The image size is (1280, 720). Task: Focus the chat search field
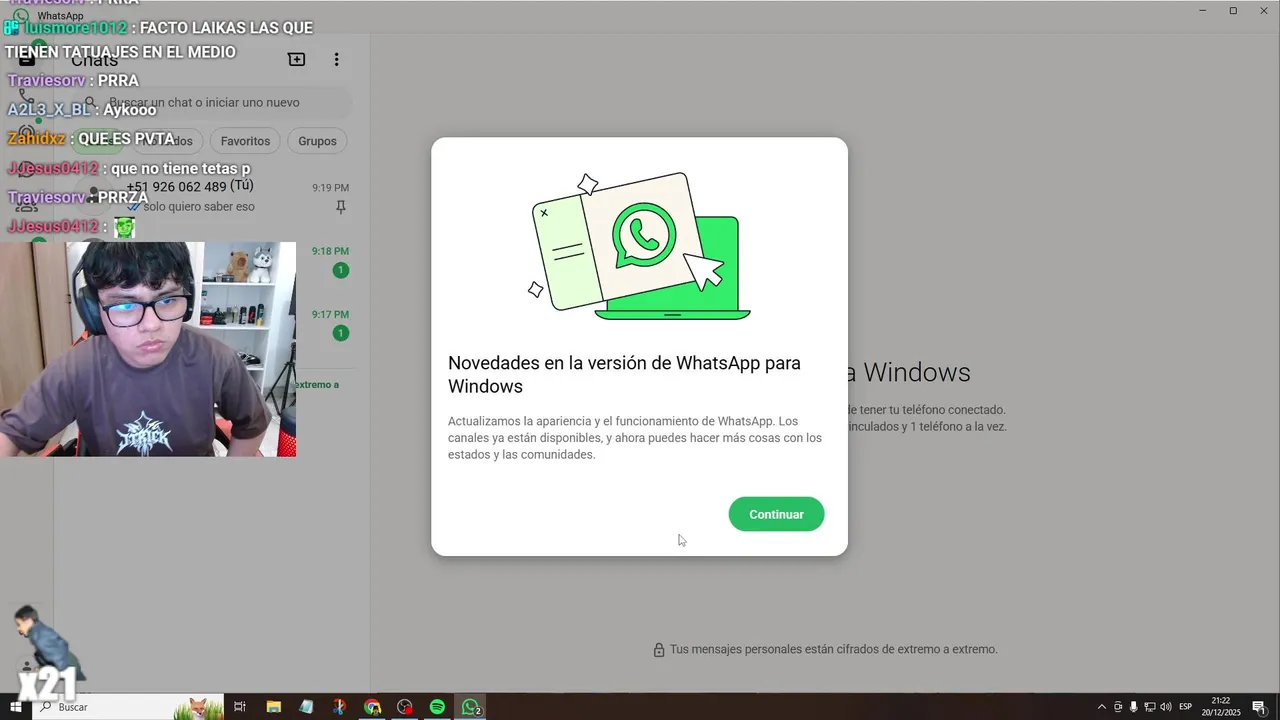click(214, 102)
